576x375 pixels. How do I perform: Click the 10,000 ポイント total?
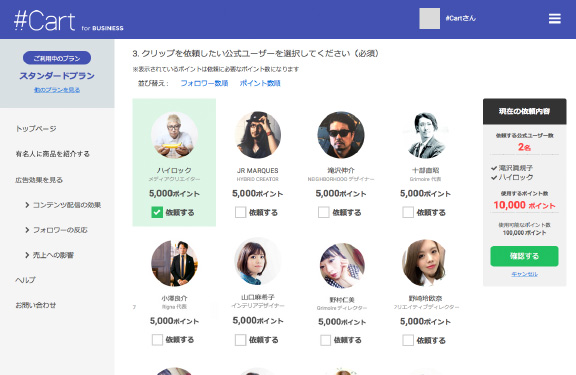(x=524, y=205)
